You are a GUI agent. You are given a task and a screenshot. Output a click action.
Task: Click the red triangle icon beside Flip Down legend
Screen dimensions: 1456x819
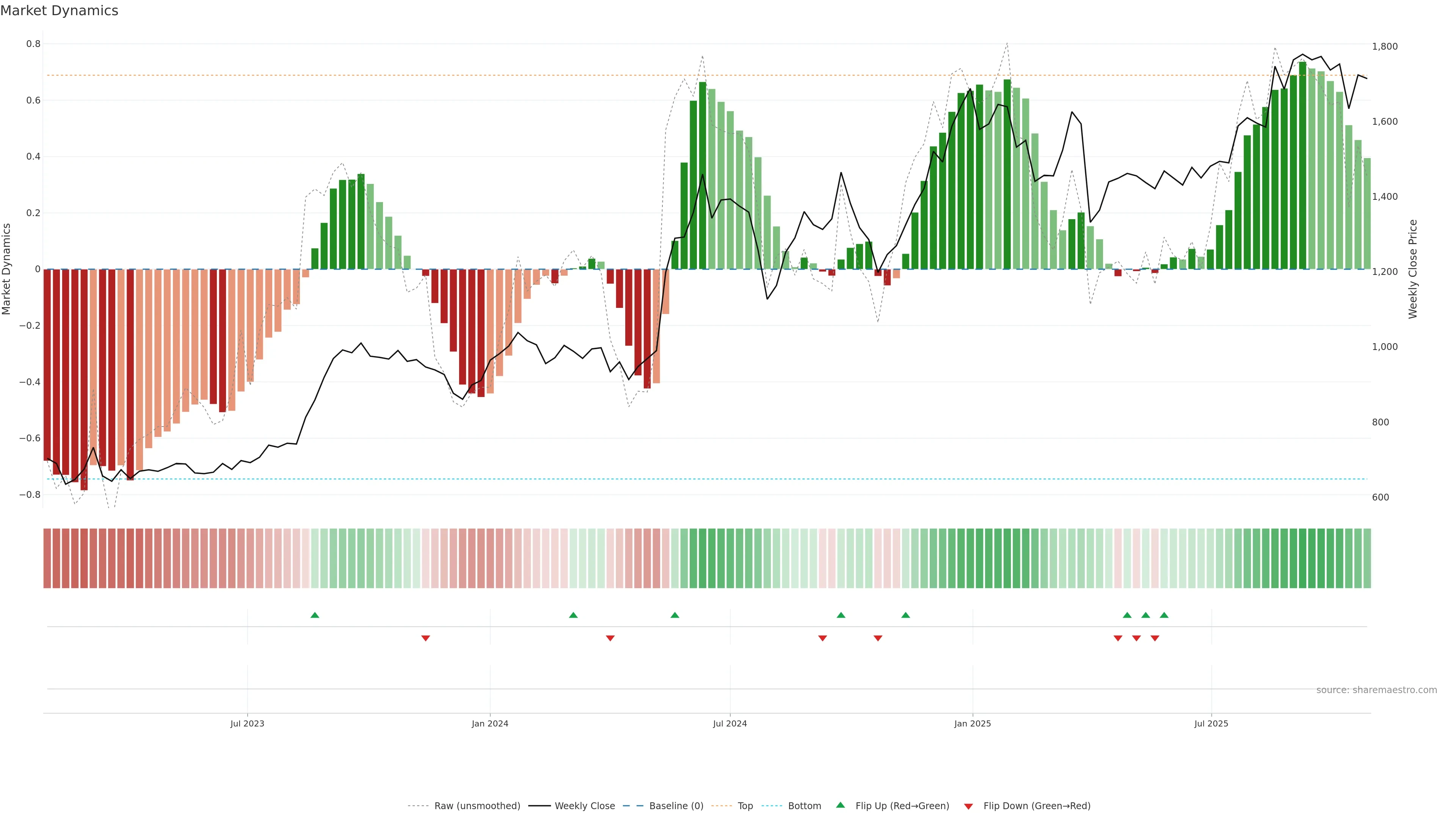(968, 806)
